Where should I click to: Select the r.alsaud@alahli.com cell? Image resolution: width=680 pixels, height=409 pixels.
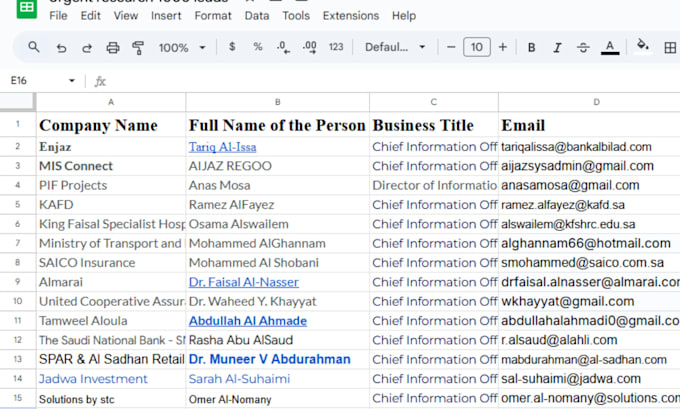(589, 340)
